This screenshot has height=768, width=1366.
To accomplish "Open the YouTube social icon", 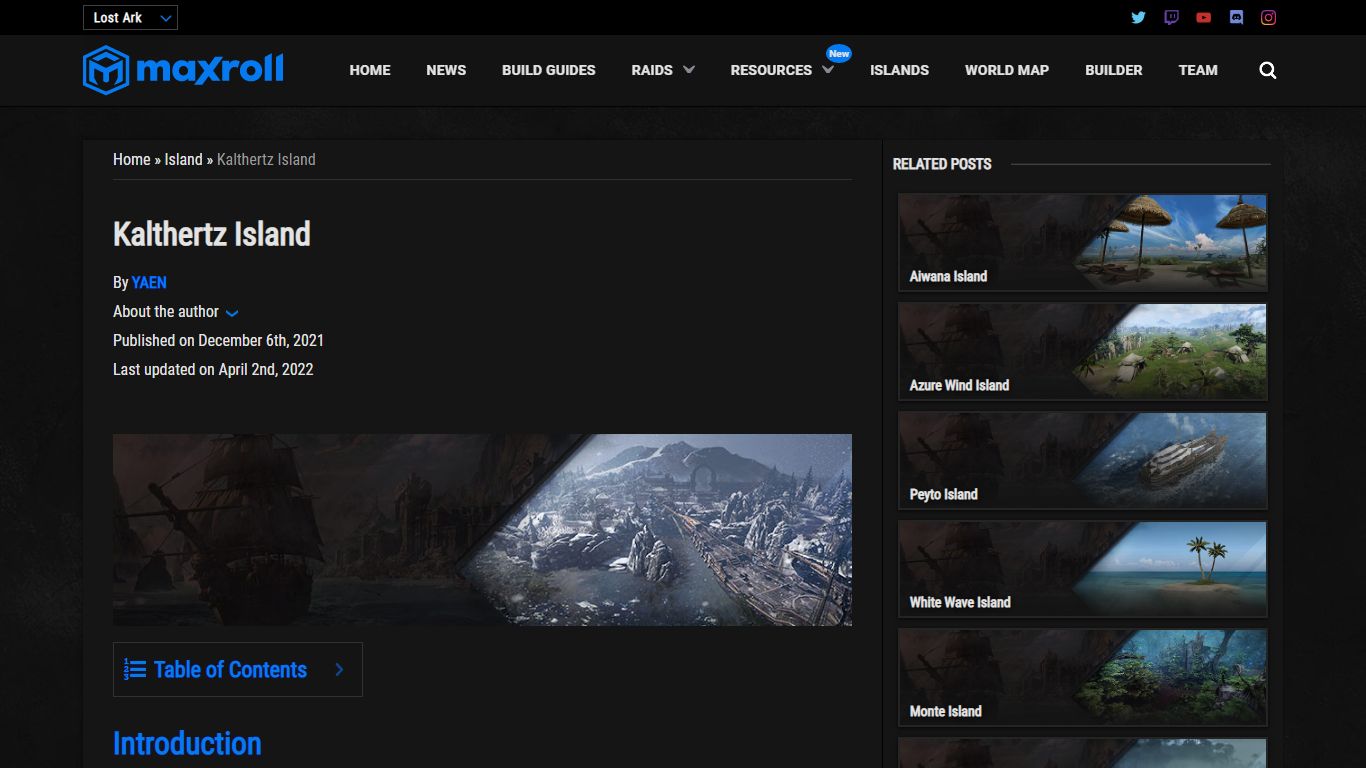I will click(1203, 17).
